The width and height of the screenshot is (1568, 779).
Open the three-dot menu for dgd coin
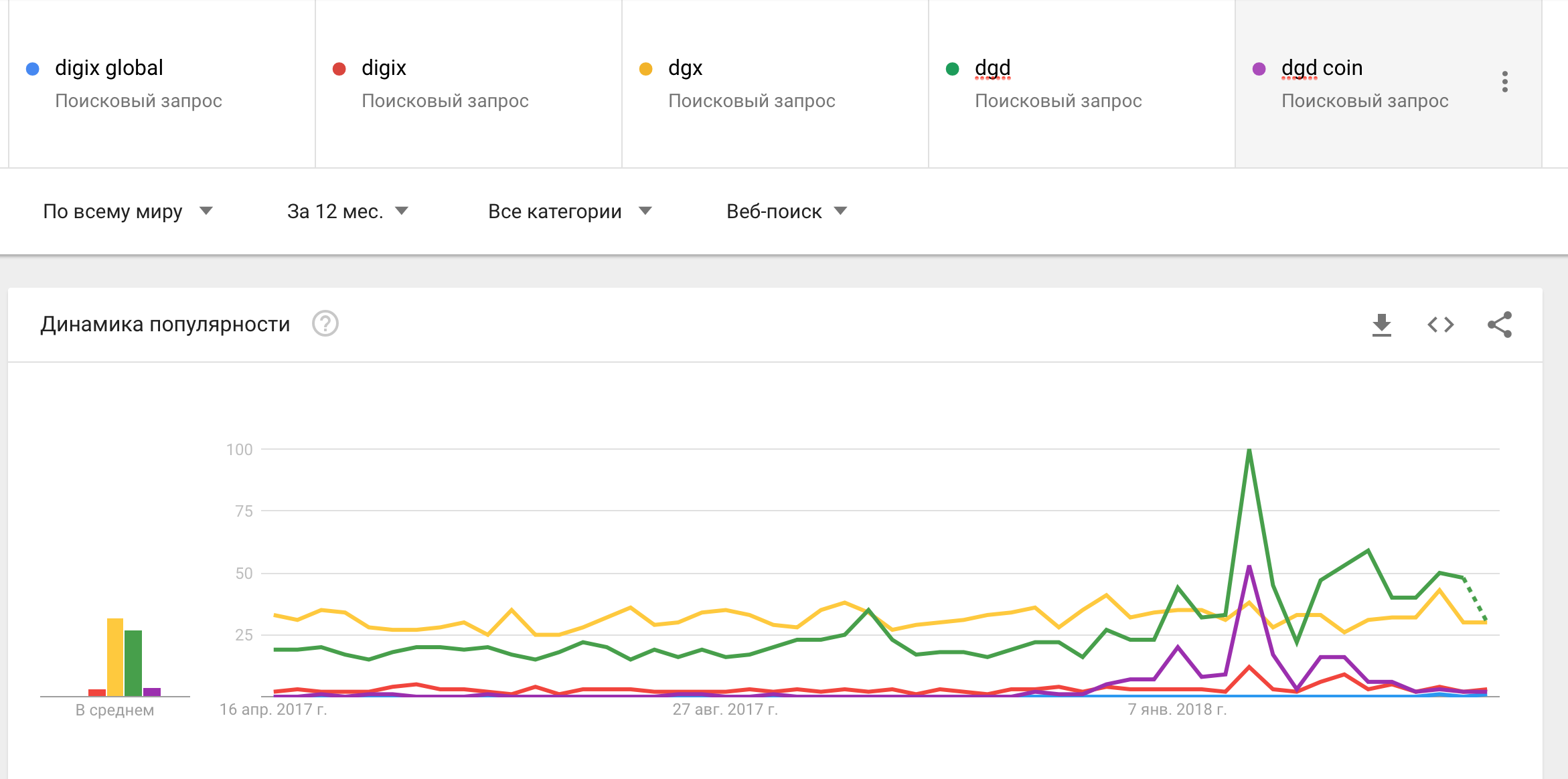tap(1505, 82)
